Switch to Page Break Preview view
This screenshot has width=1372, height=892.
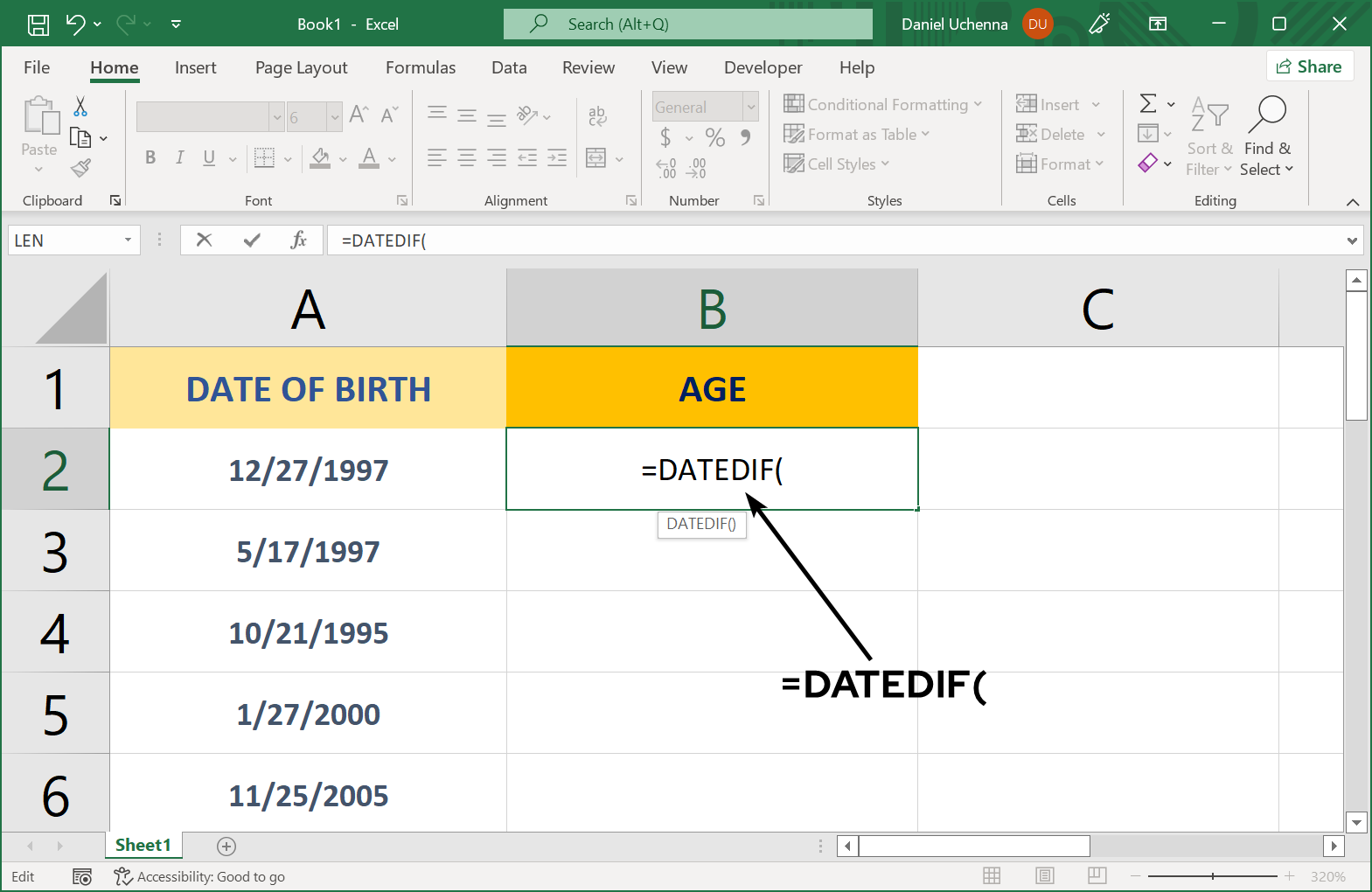click(x=1097, y=876)
